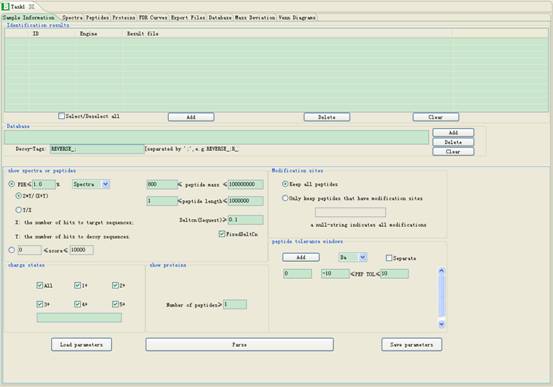553x387 pixels.
Task: Open the Peptides tab
Action: (x=98, y=18)
